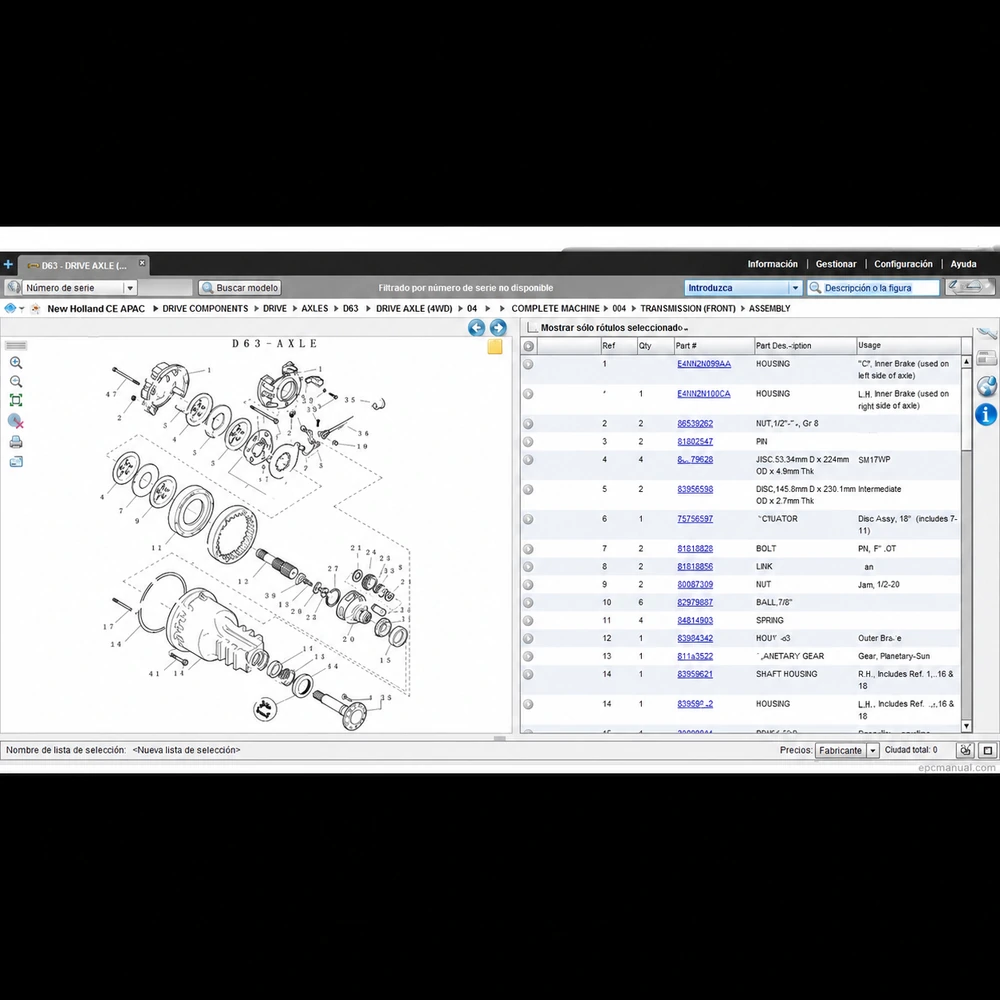
Task: Switch to the D63 - DRIVE AXLE tab
Action: coord(83,265)
